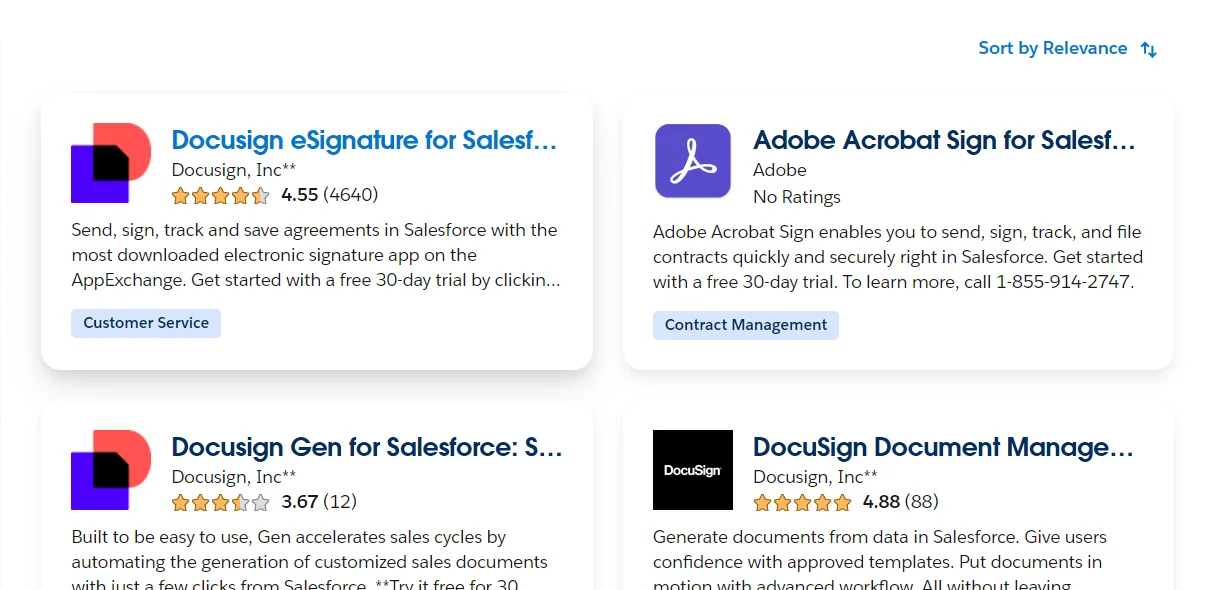Image resolution: width=1211 pixels, height=590 pixels.
Task: Click the star rating for DocuSign Document Management
Action: tap(802, 503)
